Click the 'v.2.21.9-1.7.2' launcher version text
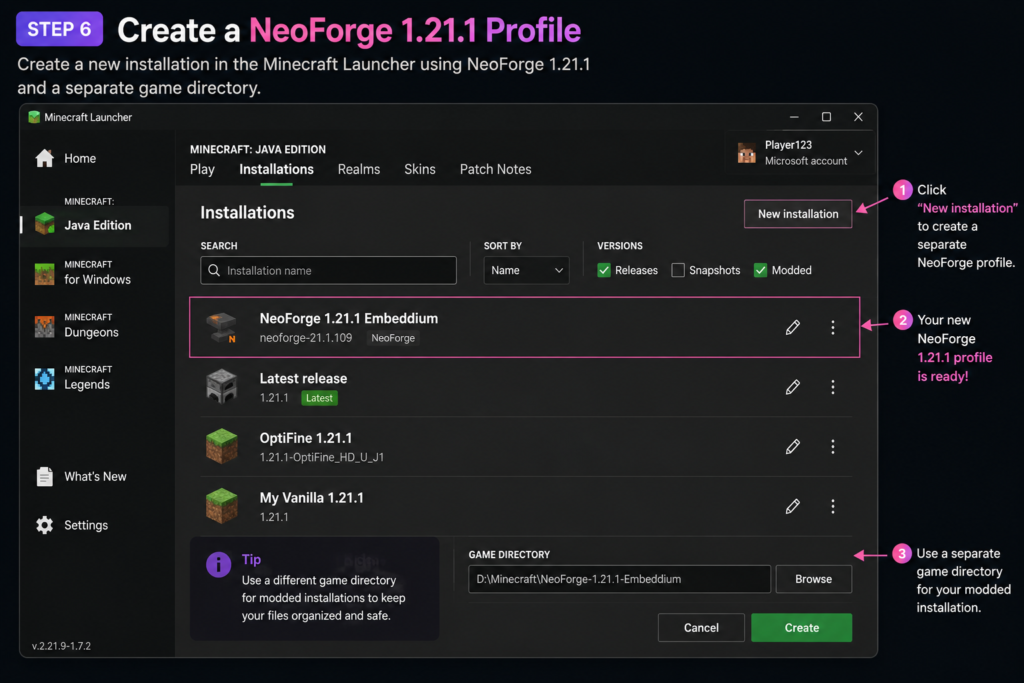 pos(61,646)
